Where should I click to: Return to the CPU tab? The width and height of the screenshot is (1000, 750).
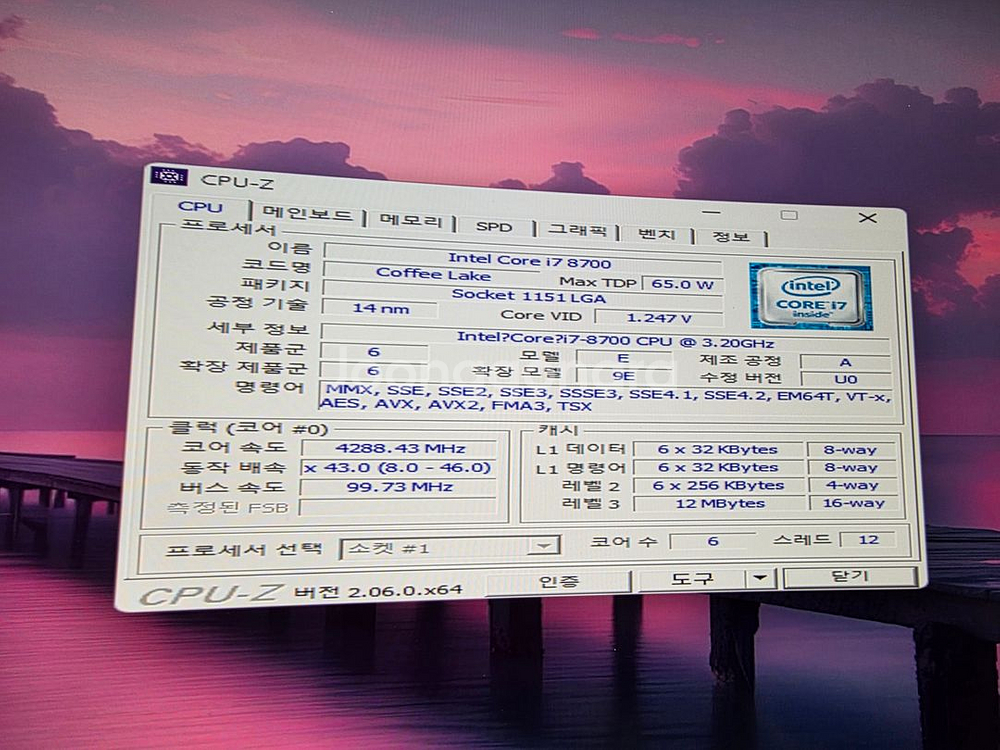click(203, 207)
